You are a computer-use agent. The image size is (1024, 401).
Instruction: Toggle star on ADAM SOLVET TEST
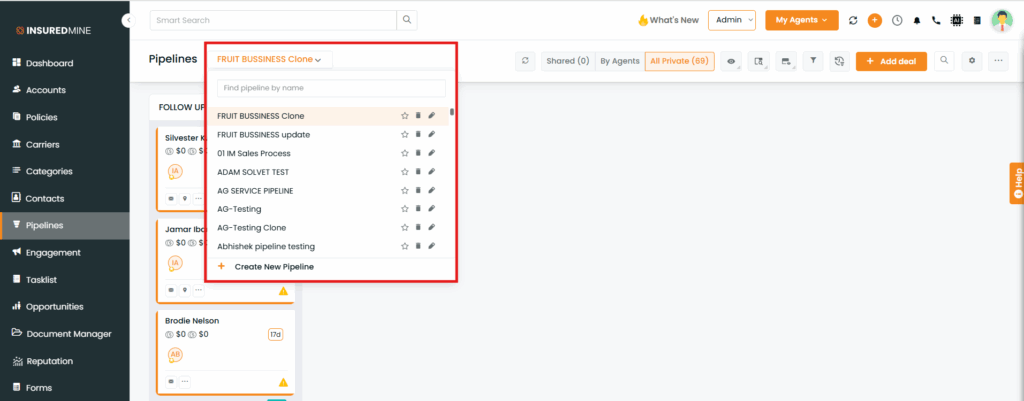tap(404, 172)
